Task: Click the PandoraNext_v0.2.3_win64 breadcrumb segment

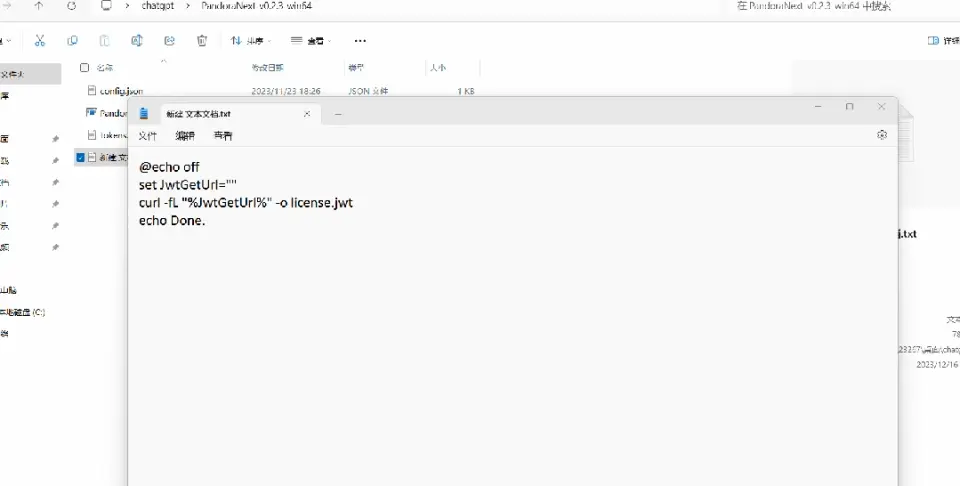Action: pos(257,6)
